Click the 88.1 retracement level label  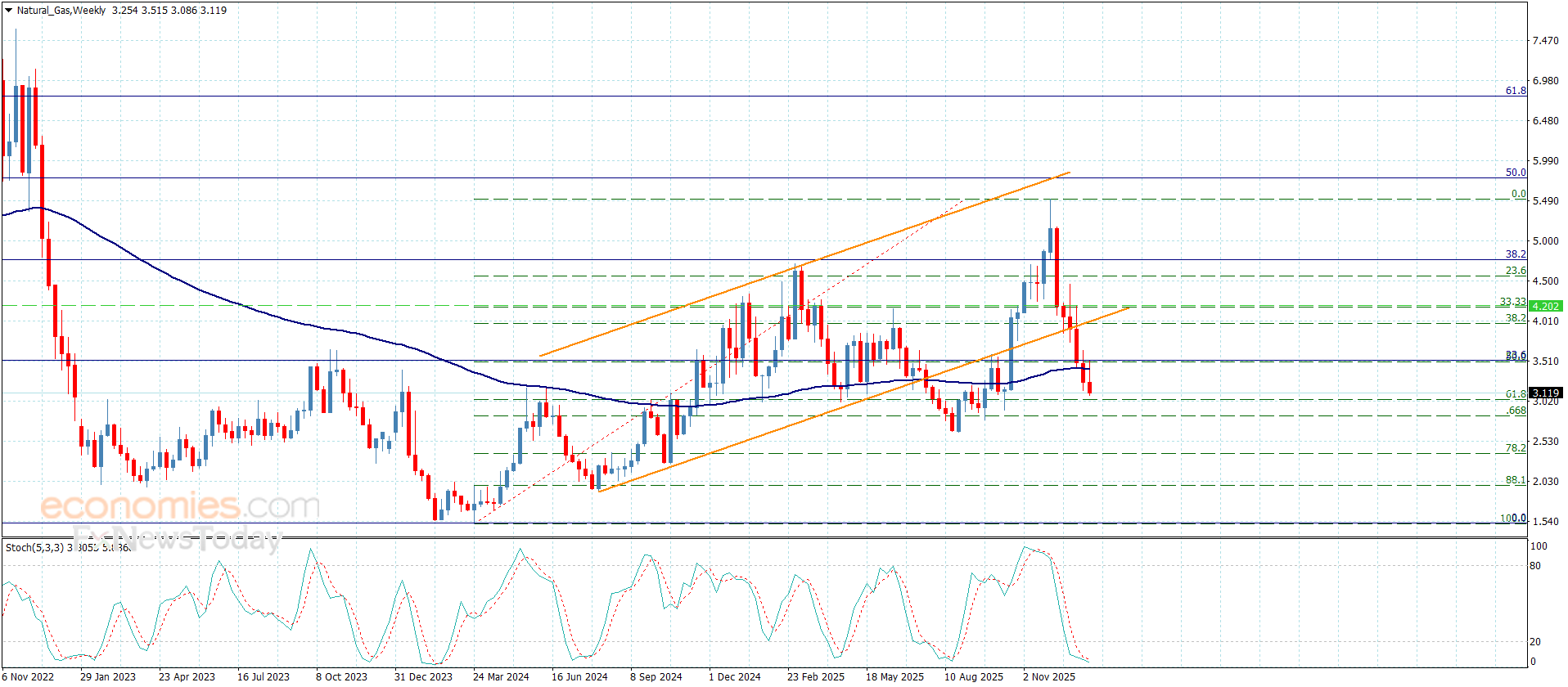[1516, 480]
